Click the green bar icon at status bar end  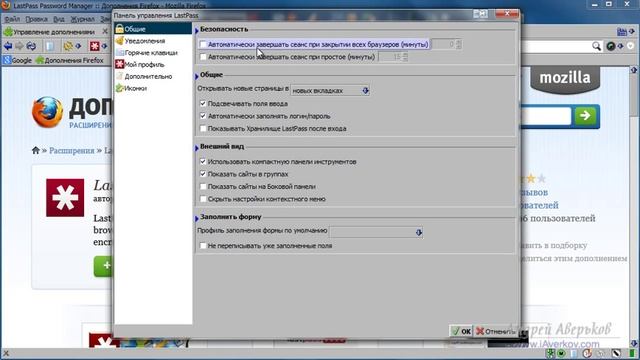632,353
